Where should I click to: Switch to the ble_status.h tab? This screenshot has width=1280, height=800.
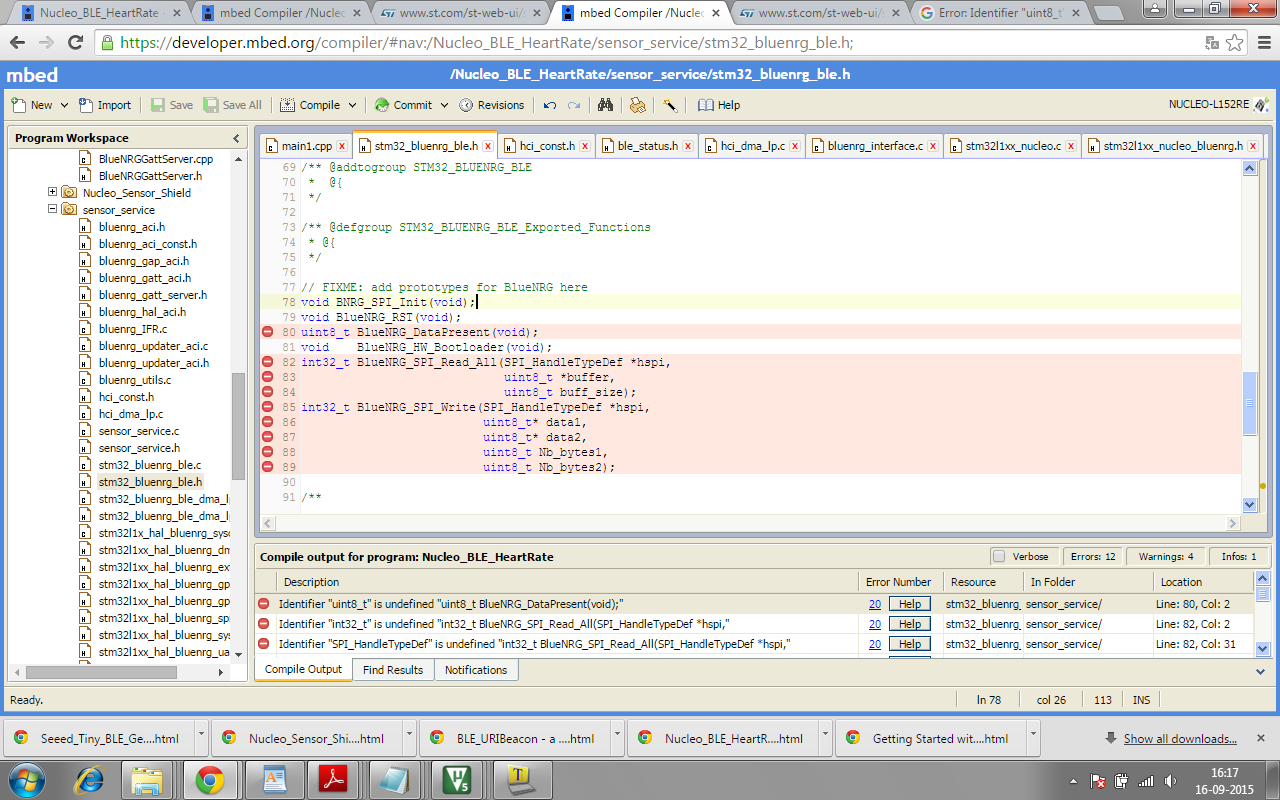point(646,146)
